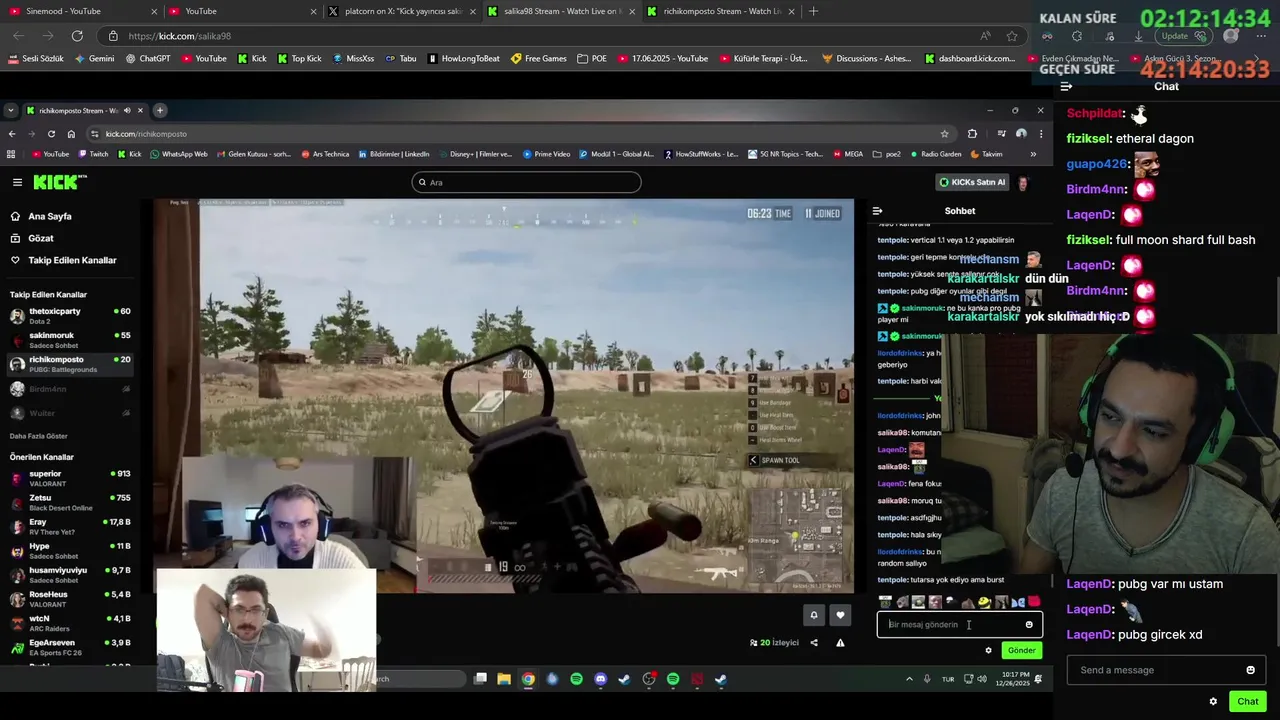Report stream with warning triangle icon

click(x=840, y=643)
